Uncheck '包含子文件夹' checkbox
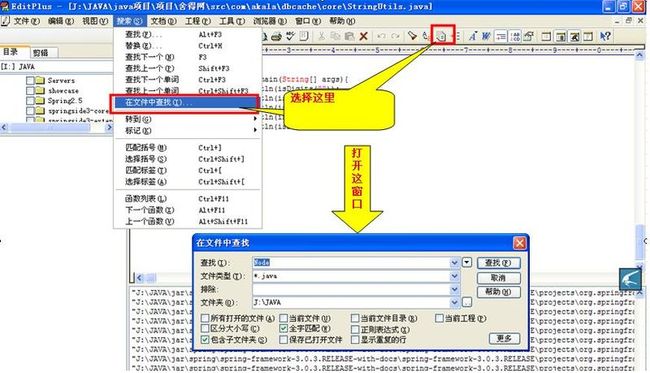This screenshot has height=373, width=650. click(x=205, y=339)
